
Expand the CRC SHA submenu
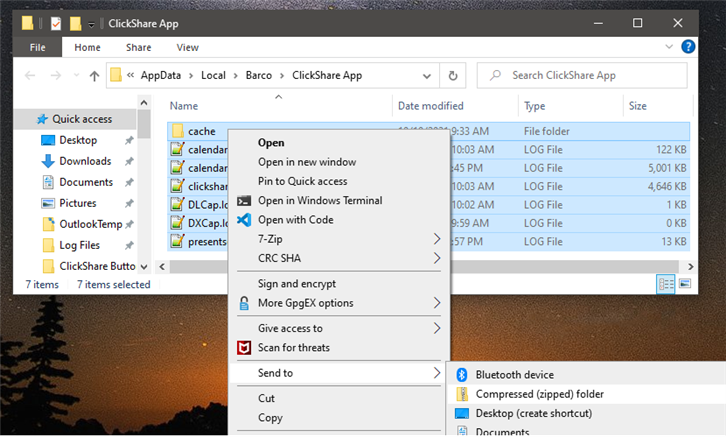click(x=437, y=258)
